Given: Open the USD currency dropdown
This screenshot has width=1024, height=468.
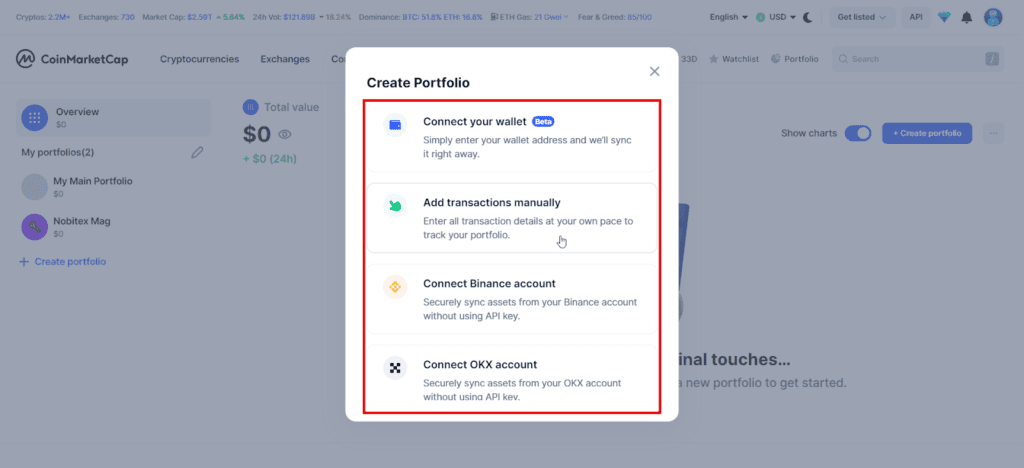Looking at the screenshot, I should point(776,18).
